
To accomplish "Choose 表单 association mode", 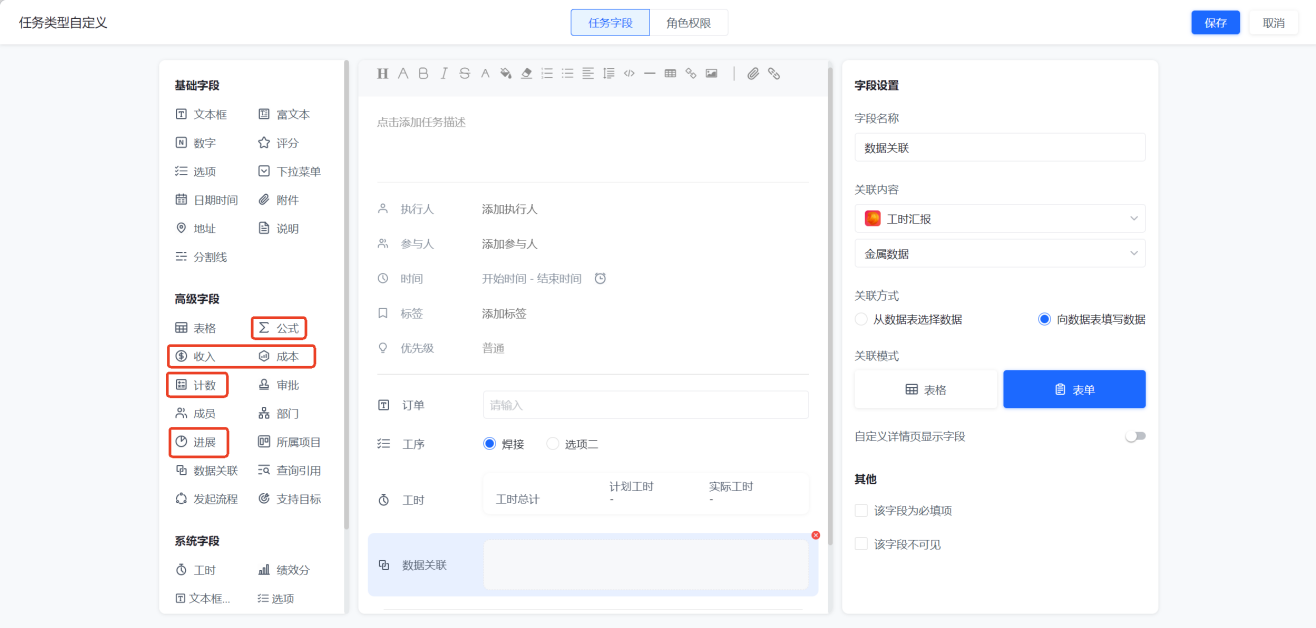I will point(1075,390).
